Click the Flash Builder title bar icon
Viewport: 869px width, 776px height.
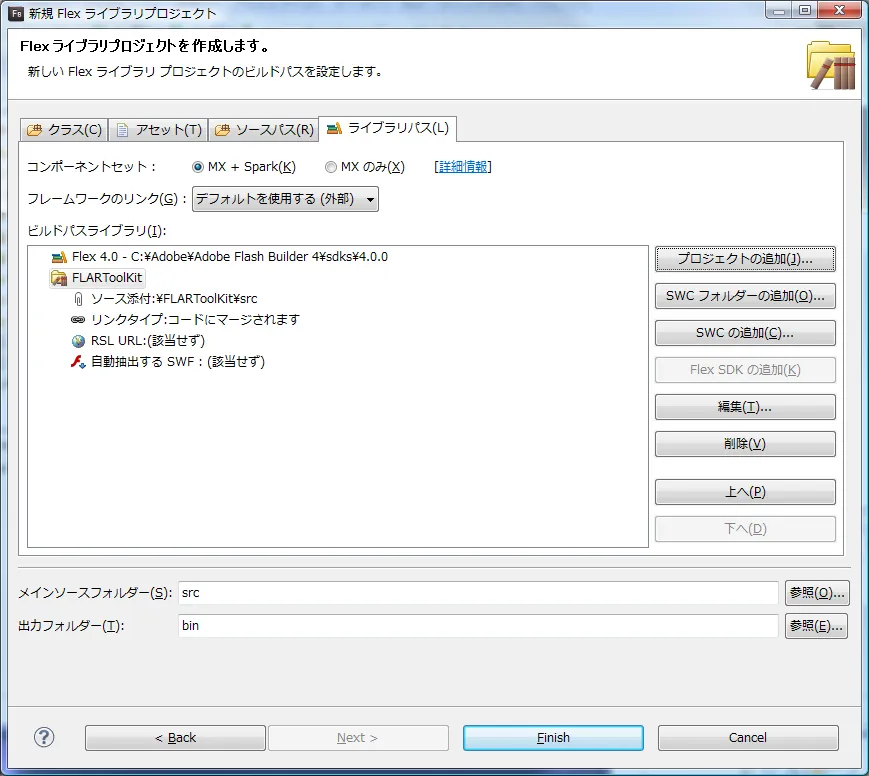[x=17, y=13]
